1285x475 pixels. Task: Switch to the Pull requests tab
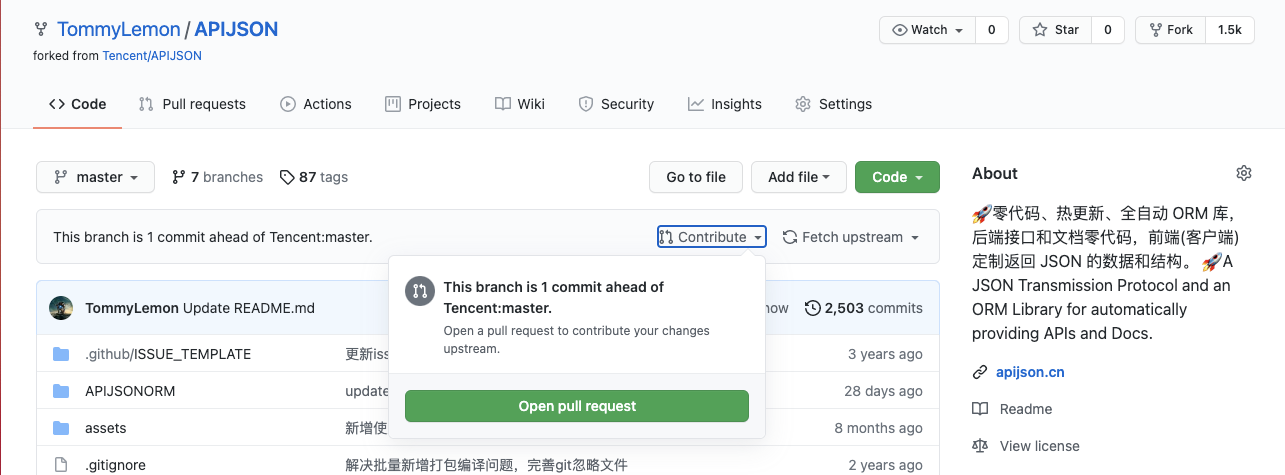(x=192, y=104)
